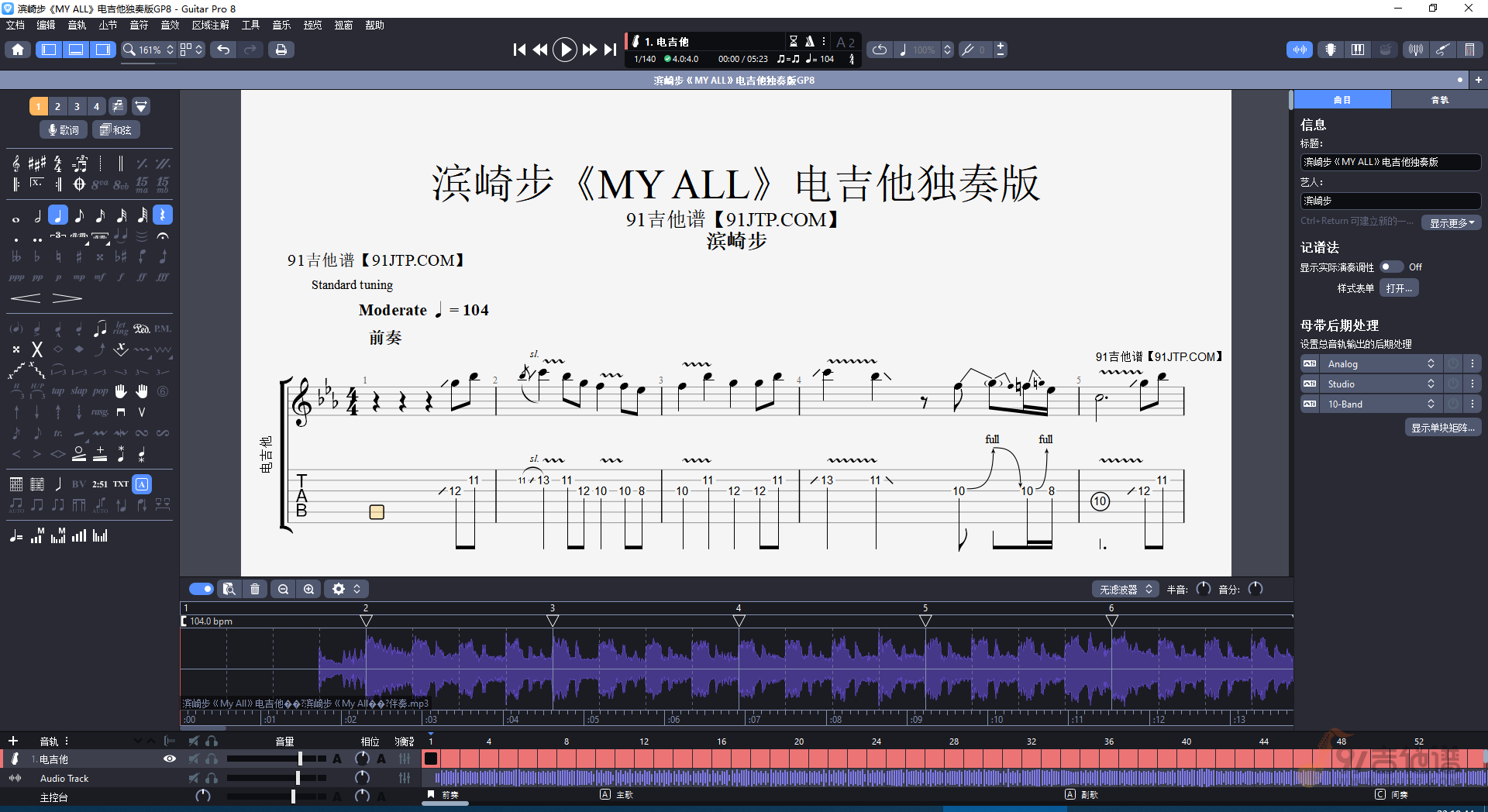Click the artist field 滨崎步
The height and width of the screenshot is (812, 1488).
1390,201
